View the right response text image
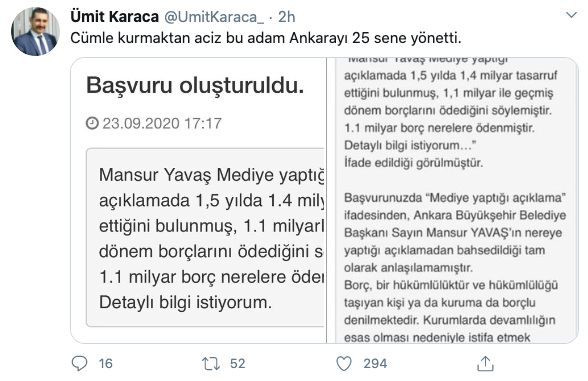588x381 pixels. coord(453,200)
